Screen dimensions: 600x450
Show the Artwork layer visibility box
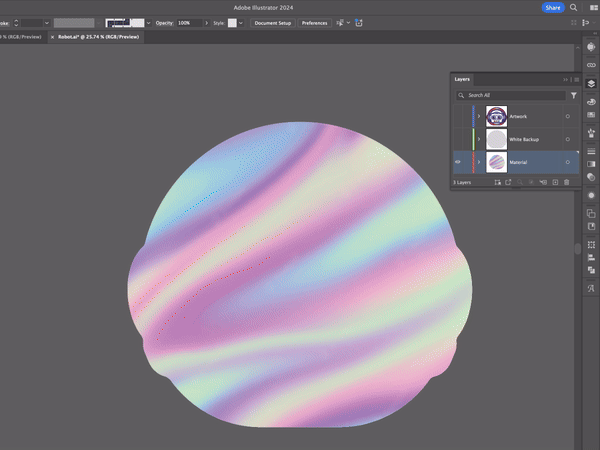pyautogui.click(x=458, y=116)
